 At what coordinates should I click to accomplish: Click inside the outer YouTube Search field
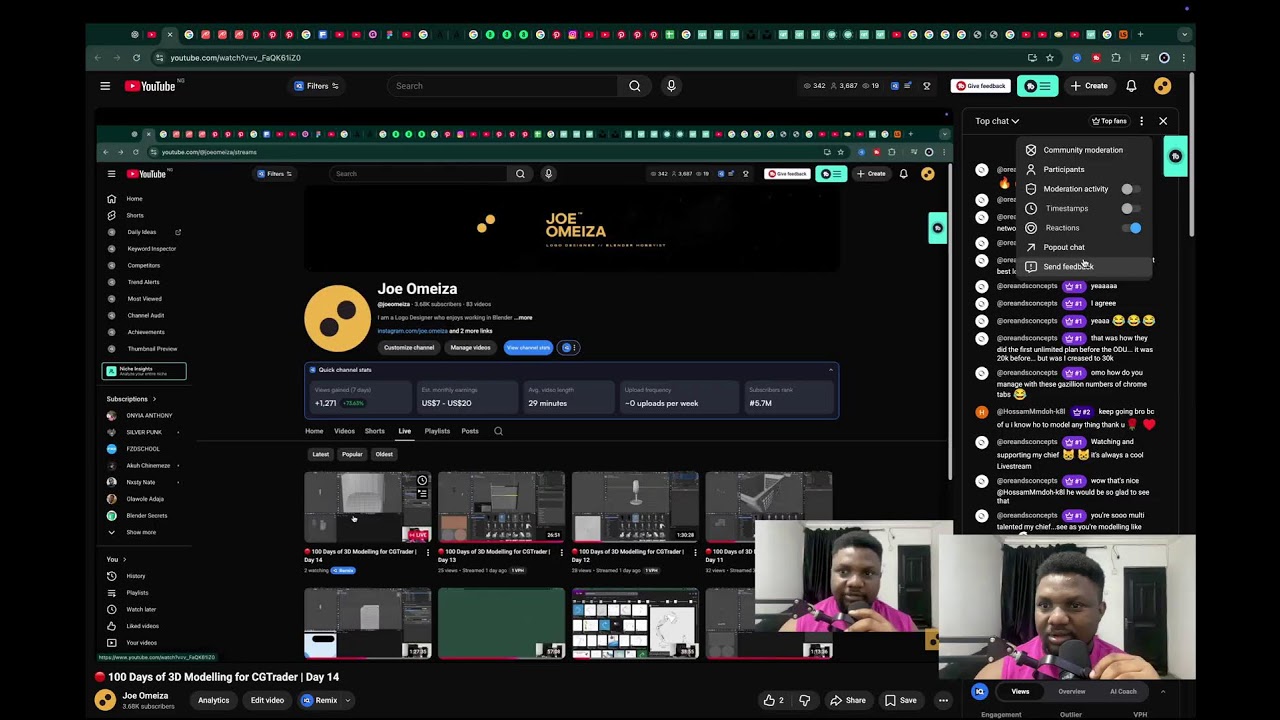(505, 86)
